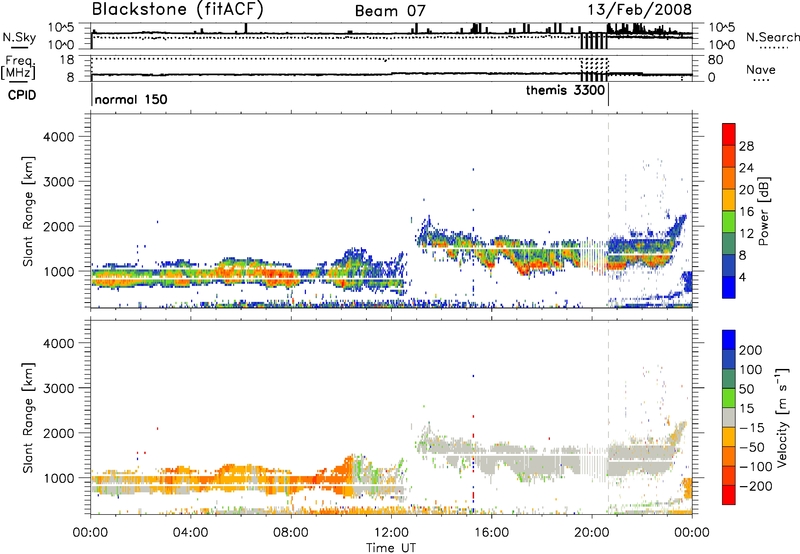Click the 'Blackstone (fitACF)' title text

[x=177, y=10]
